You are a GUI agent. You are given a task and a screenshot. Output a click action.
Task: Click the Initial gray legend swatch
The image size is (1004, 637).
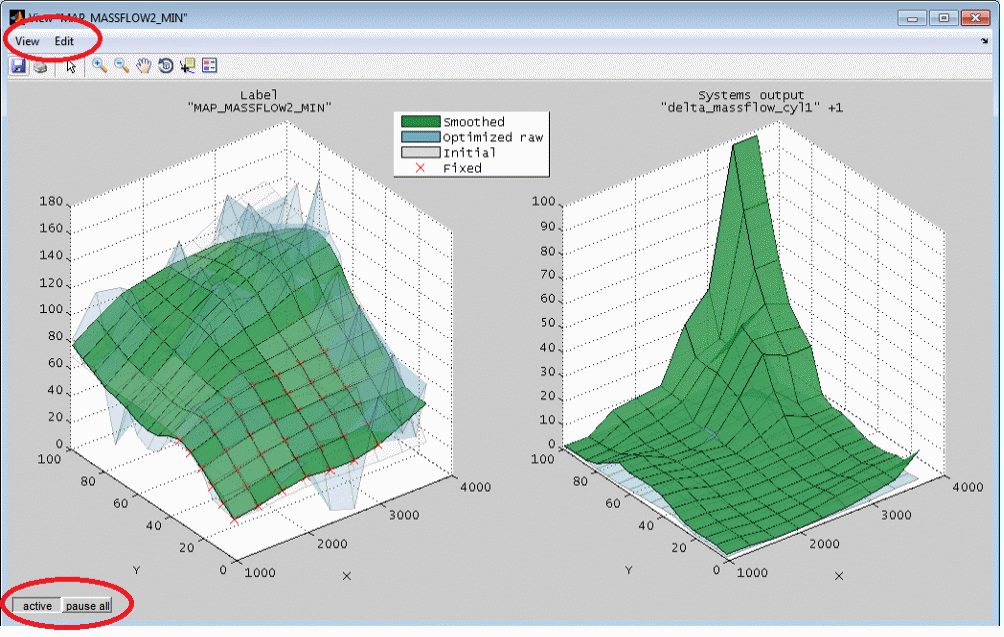pos(420,152)
